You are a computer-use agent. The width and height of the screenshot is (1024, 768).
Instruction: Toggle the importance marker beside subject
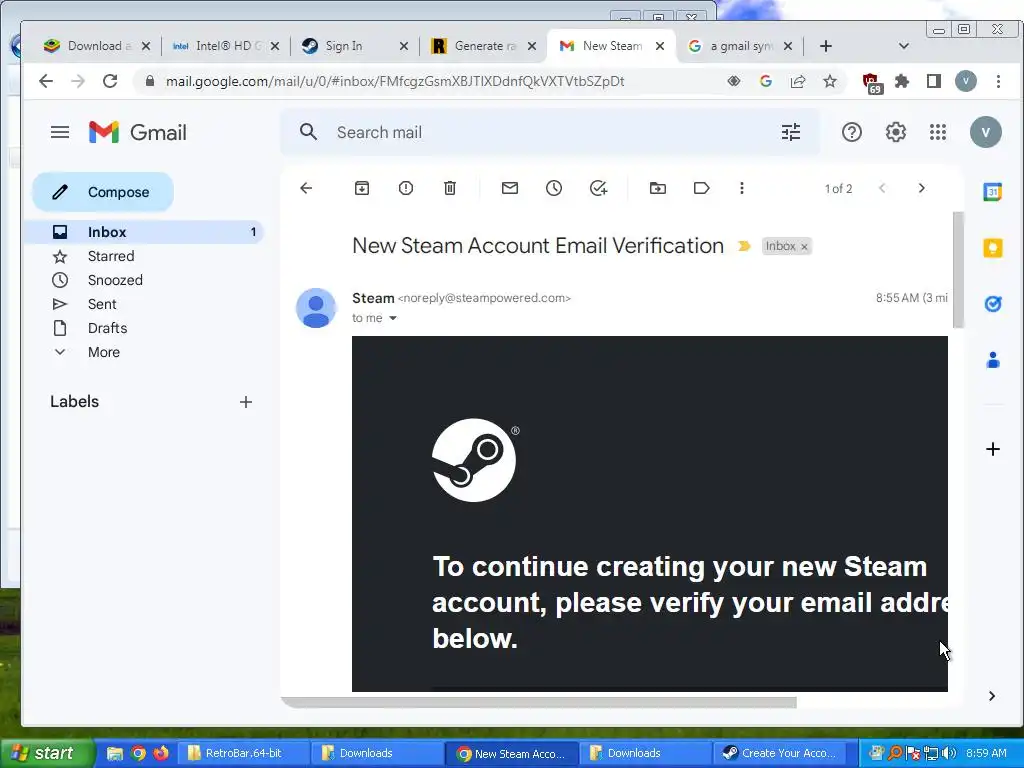point(744,246)
